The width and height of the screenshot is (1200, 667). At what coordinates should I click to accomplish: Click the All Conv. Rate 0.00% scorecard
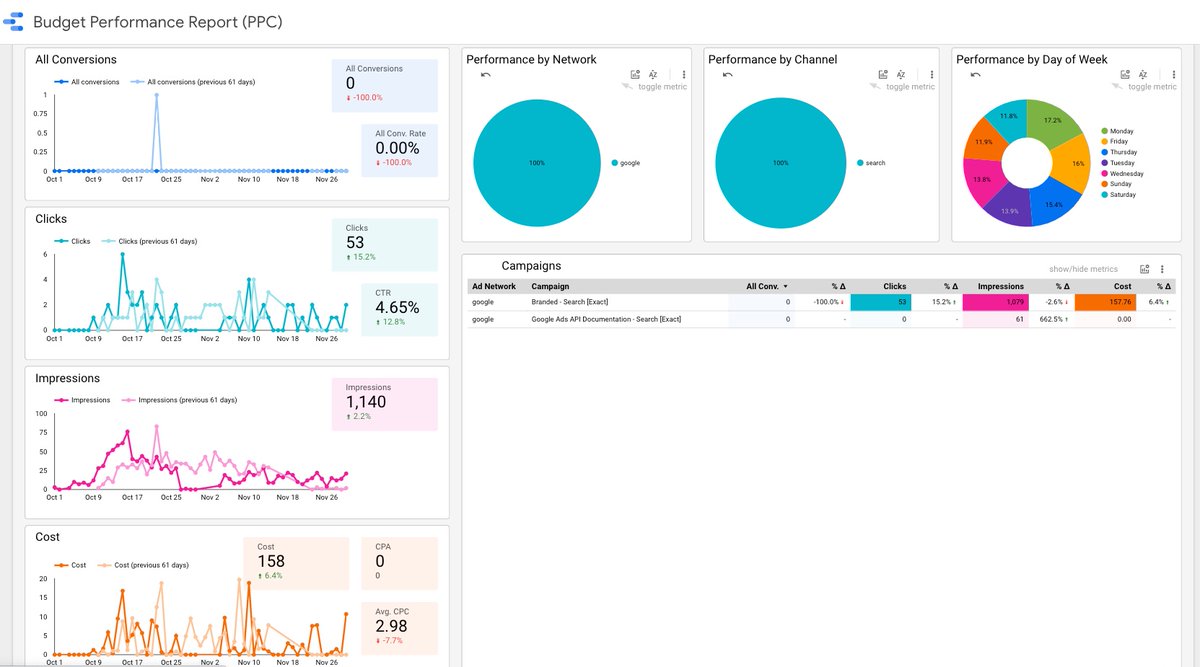(x=398, y=150)
